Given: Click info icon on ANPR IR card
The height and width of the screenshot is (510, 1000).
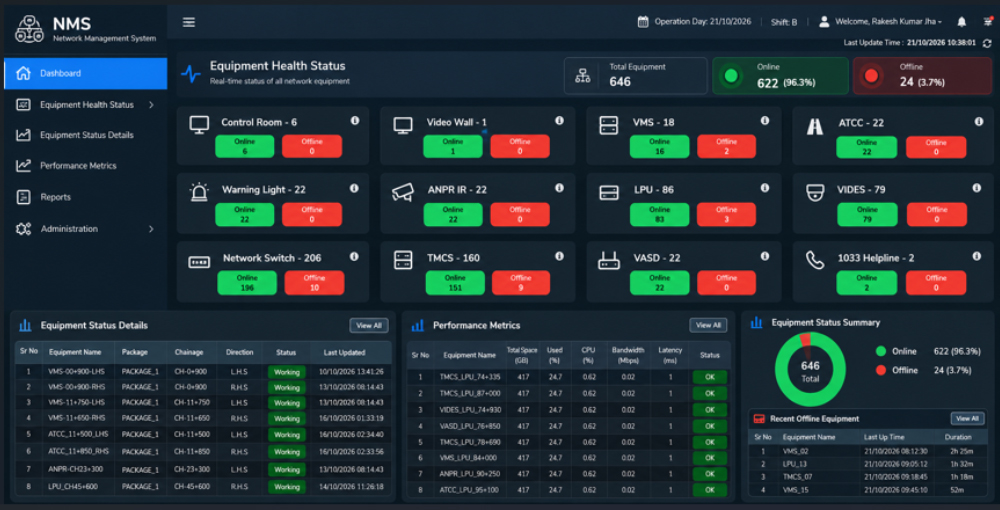Looking at the screenshot, I should point(559,187).
